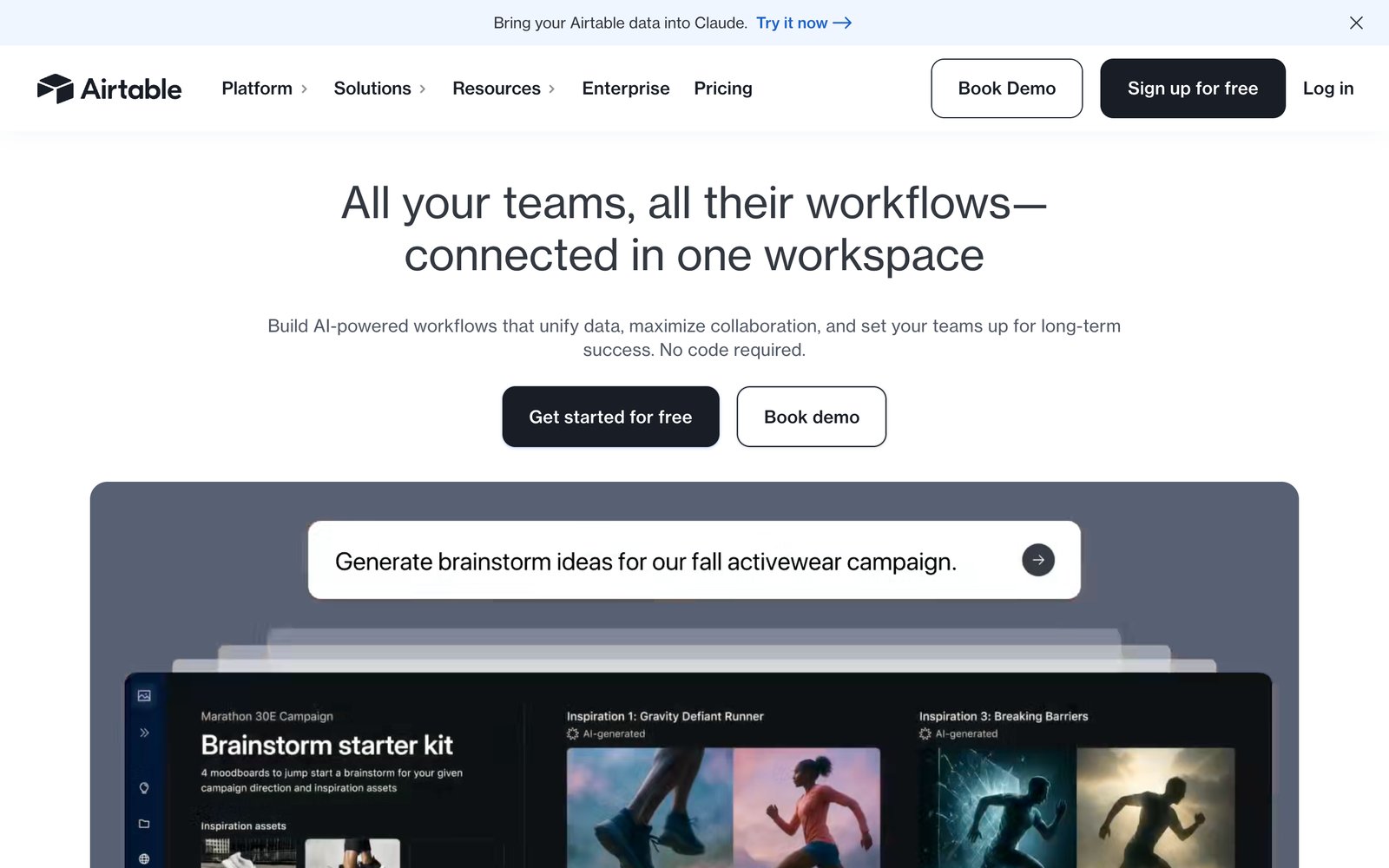The width and height of the screenshot is (1389, 868).
Task: Open Gravity Defiant Runner shoe image
Action: [x=650, y=807]
